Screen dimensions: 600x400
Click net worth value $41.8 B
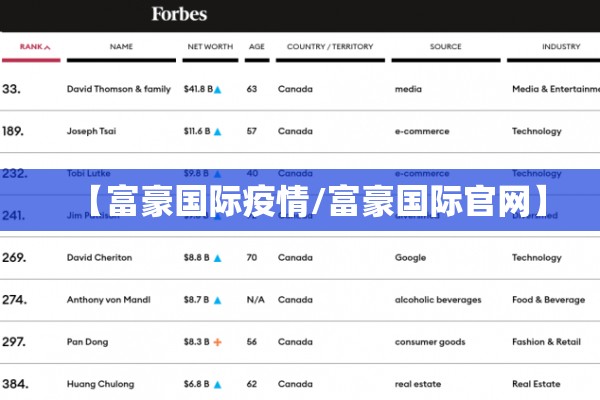pos(198,89)
